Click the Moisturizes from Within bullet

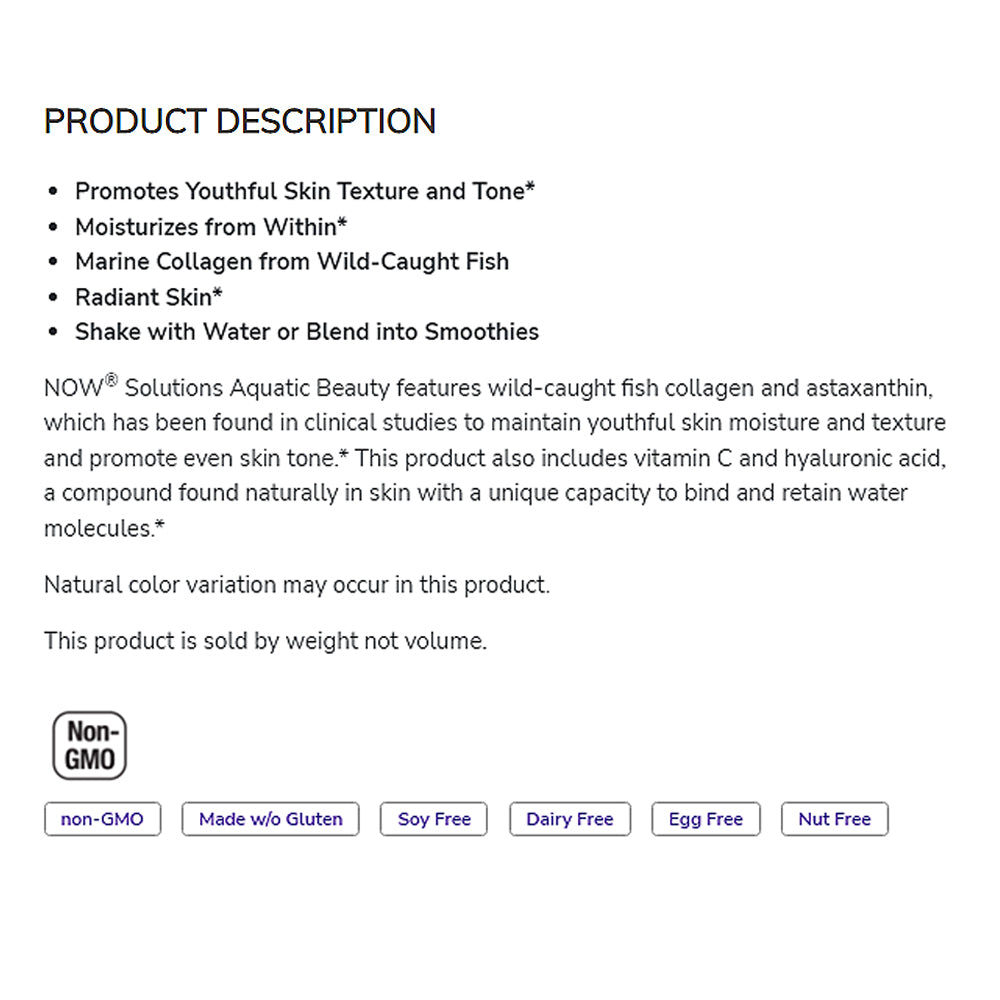click(211, 227)
